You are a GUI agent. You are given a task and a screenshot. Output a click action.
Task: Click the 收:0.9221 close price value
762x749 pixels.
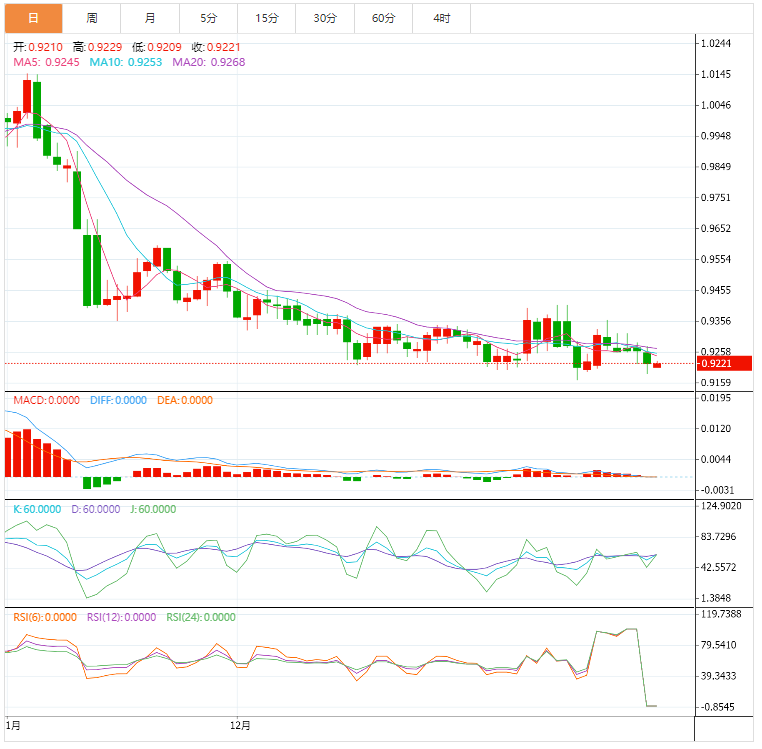pyautogui.click(x=216, y=47)
